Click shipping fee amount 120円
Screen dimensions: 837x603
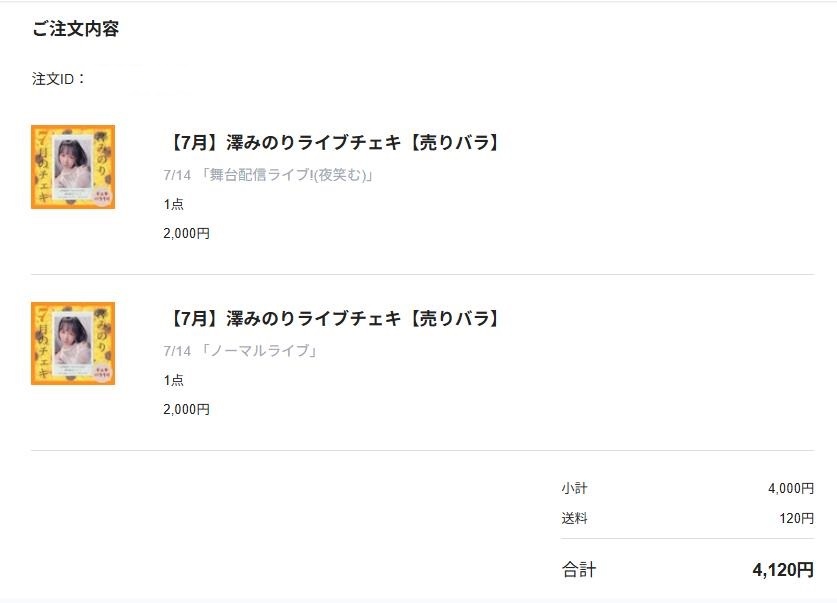coord(796,518)
